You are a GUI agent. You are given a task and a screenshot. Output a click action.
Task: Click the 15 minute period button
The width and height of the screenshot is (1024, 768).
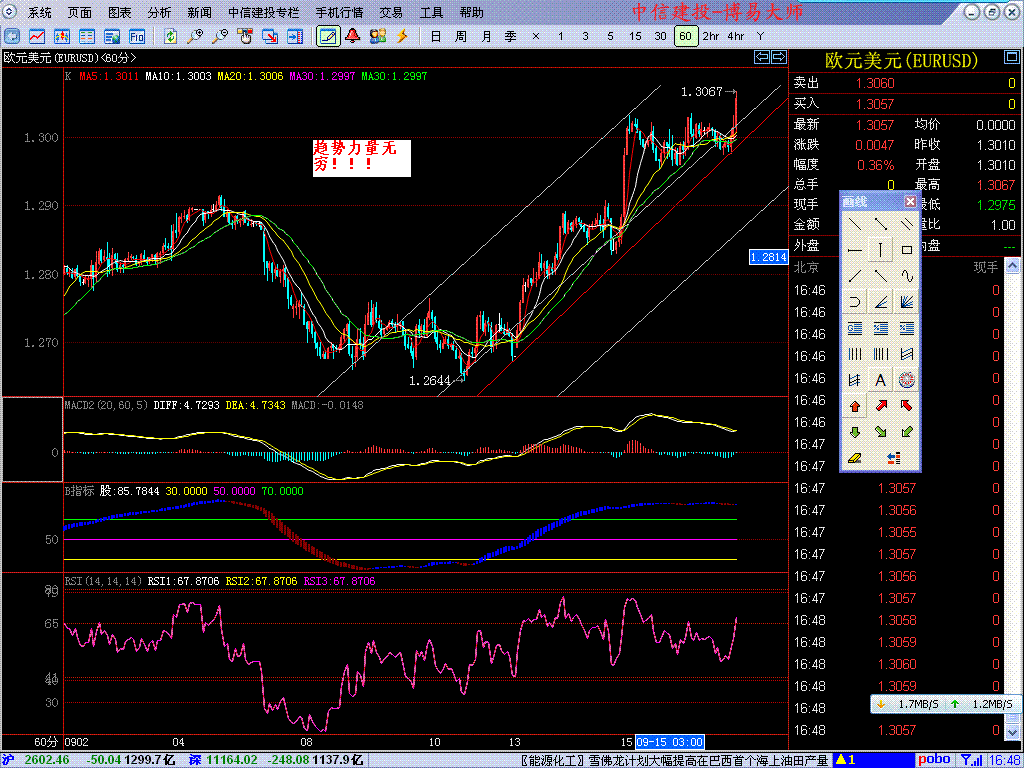(x=635, y=36)
